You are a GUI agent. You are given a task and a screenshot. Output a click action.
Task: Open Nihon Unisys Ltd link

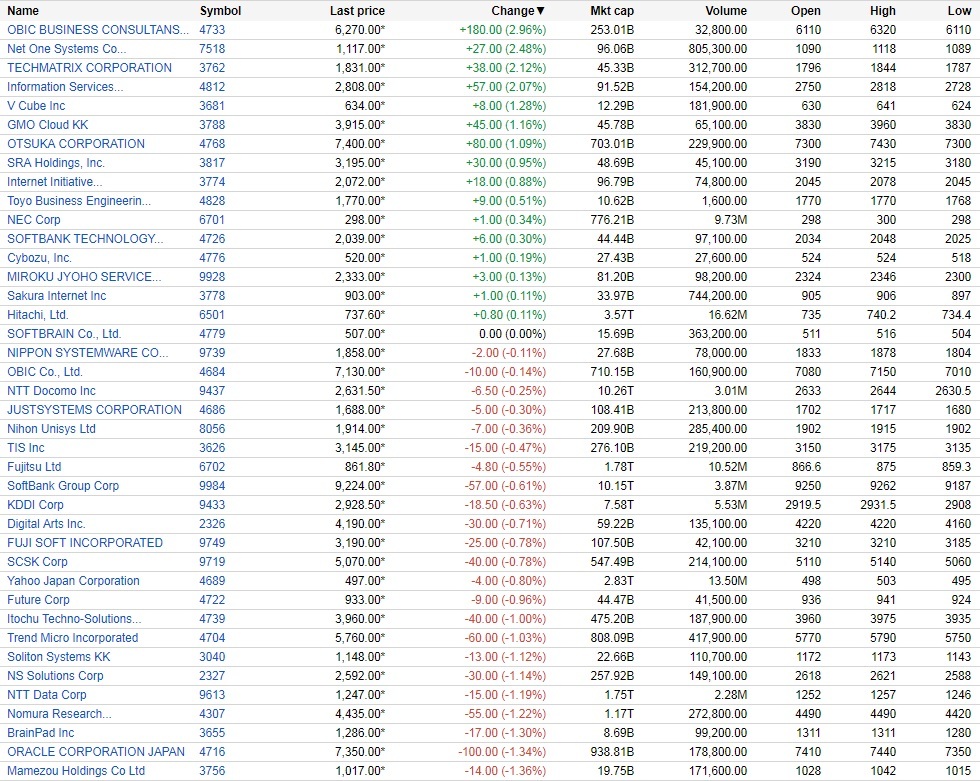pos(51,429)
